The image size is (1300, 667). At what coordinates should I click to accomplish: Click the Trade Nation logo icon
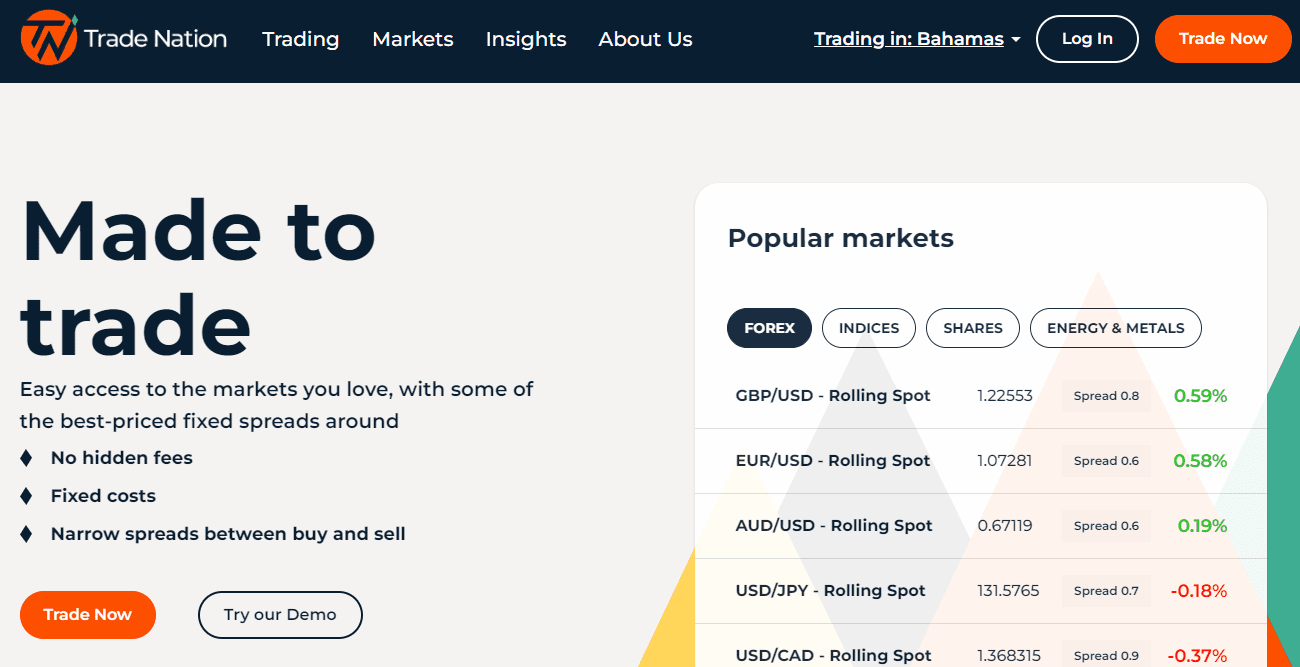49,39
